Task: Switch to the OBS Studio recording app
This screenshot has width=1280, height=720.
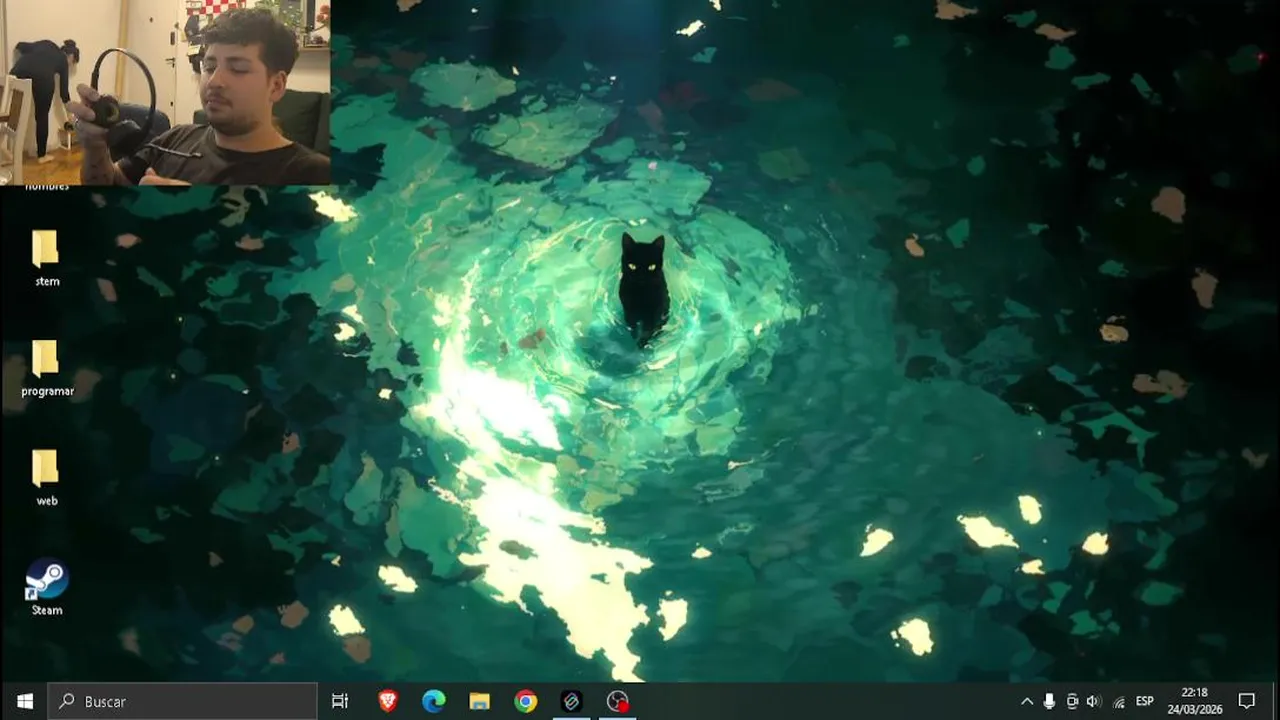Action: click(618, 701)
